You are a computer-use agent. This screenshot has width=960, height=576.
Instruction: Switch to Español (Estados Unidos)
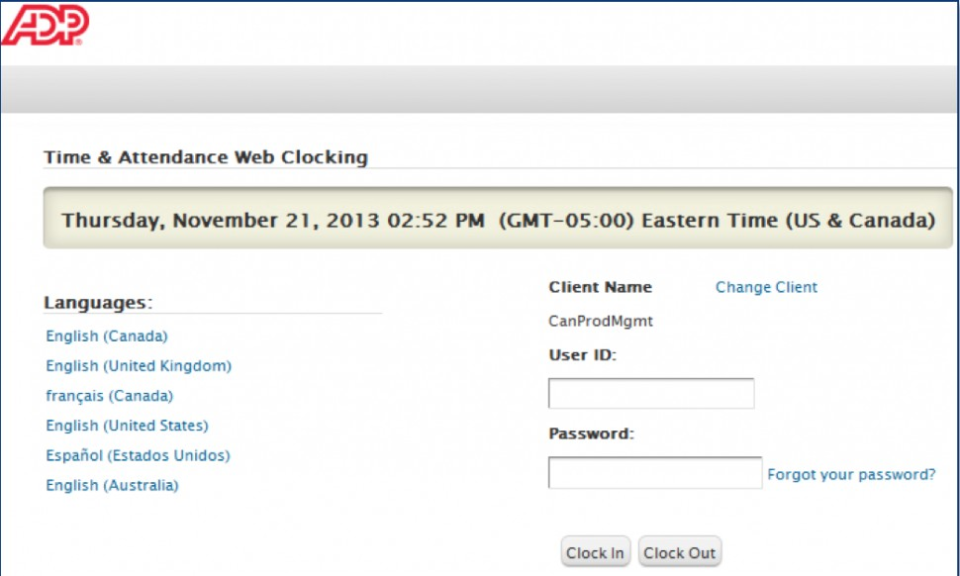coord(138,456)
